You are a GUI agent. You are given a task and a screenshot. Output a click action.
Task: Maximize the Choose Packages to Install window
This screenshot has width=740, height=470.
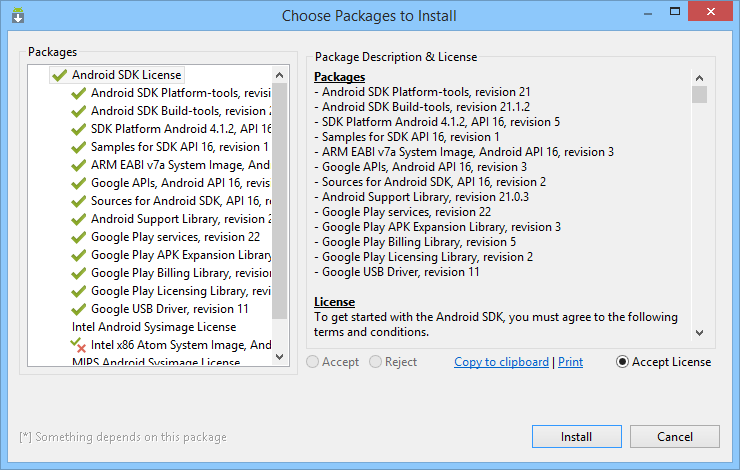675,12
